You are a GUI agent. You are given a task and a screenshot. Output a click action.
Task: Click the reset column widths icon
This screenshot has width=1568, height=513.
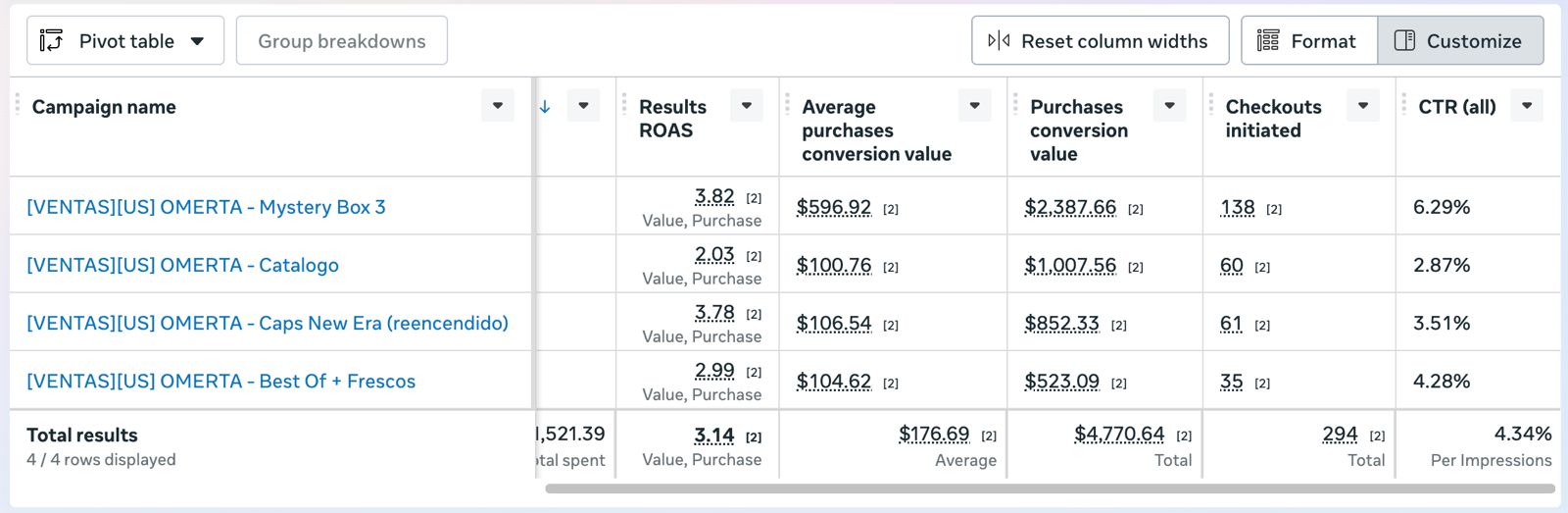click(x=999, y=41)
